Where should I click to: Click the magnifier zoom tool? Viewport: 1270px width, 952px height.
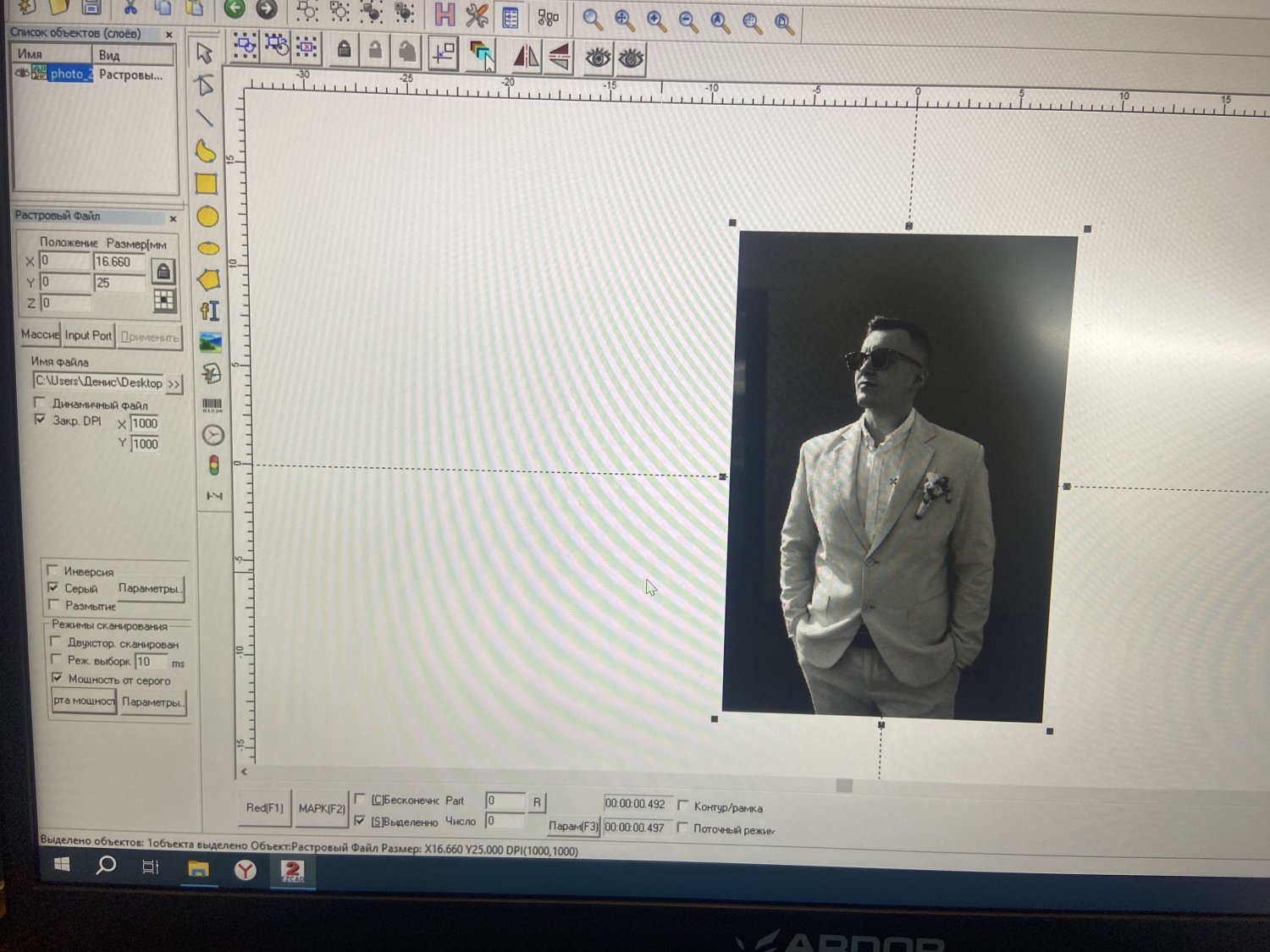click(593, 20)
